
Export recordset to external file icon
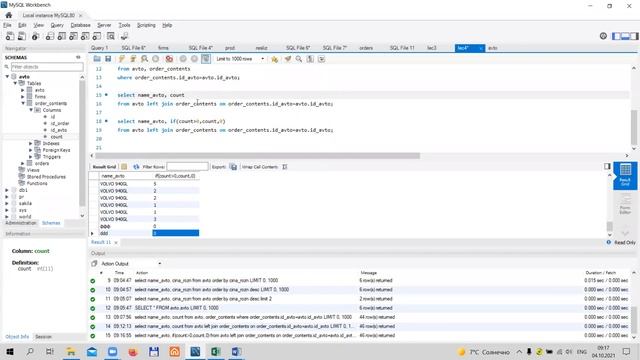[x=233, y=167]
